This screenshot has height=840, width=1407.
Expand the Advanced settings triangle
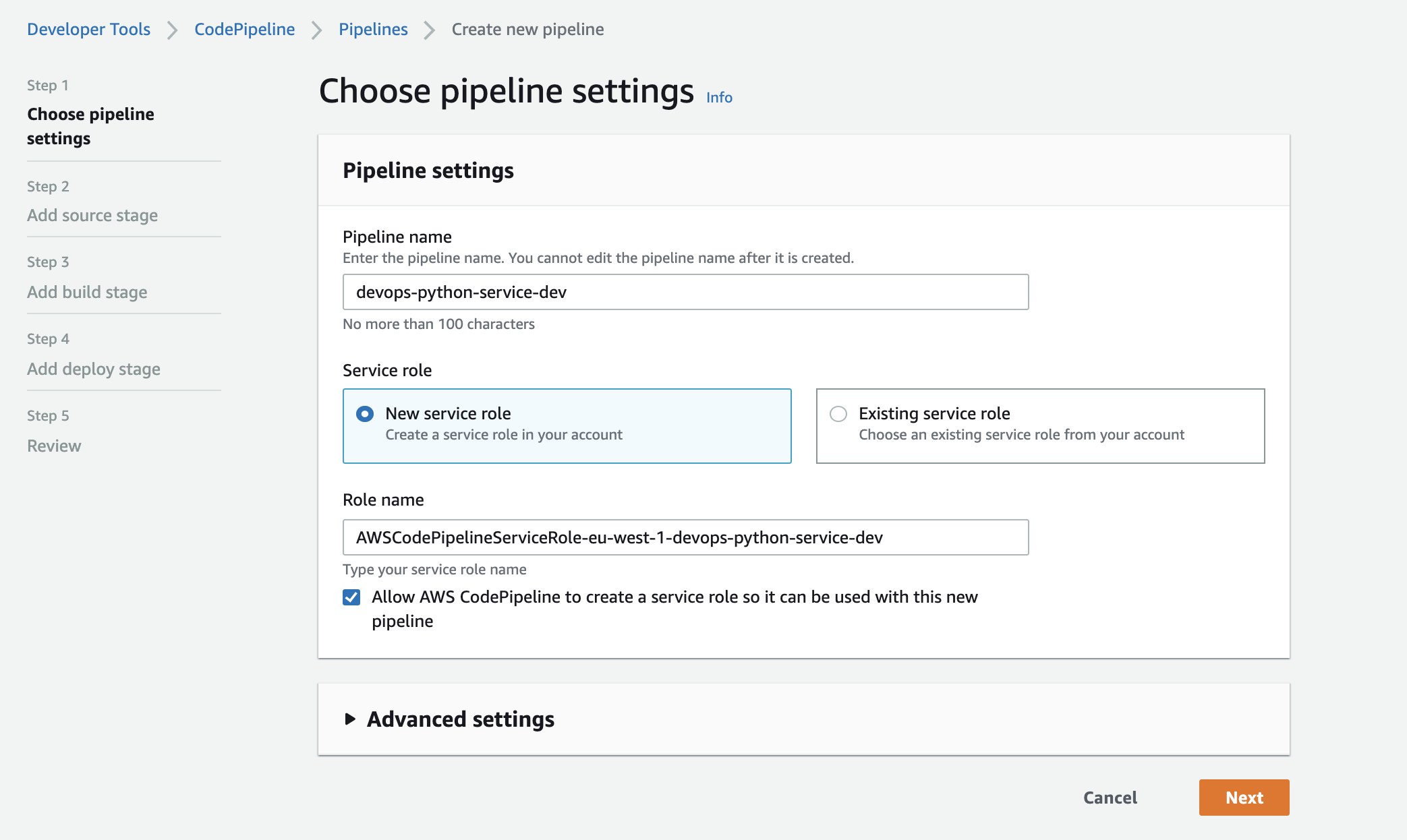[x=350, y=719]
